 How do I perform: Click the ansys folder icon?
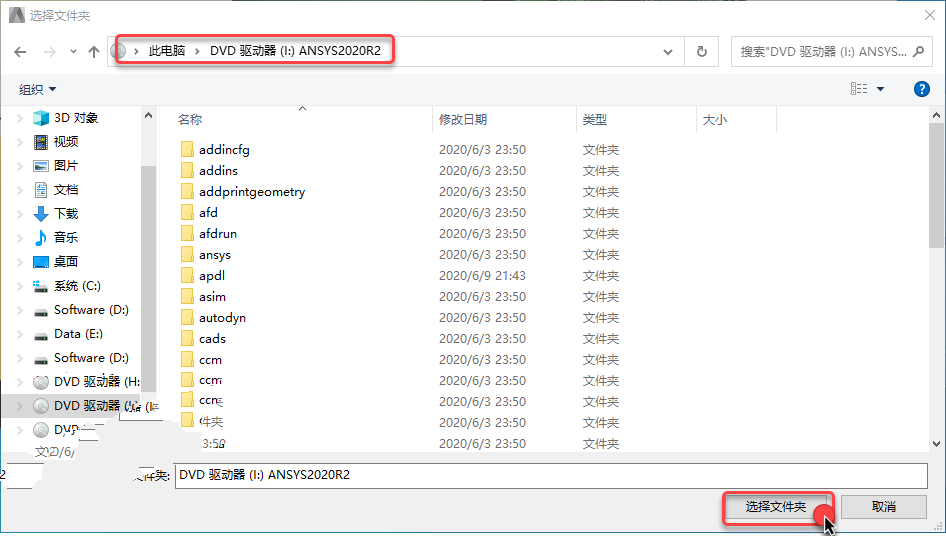coord(187,255)
